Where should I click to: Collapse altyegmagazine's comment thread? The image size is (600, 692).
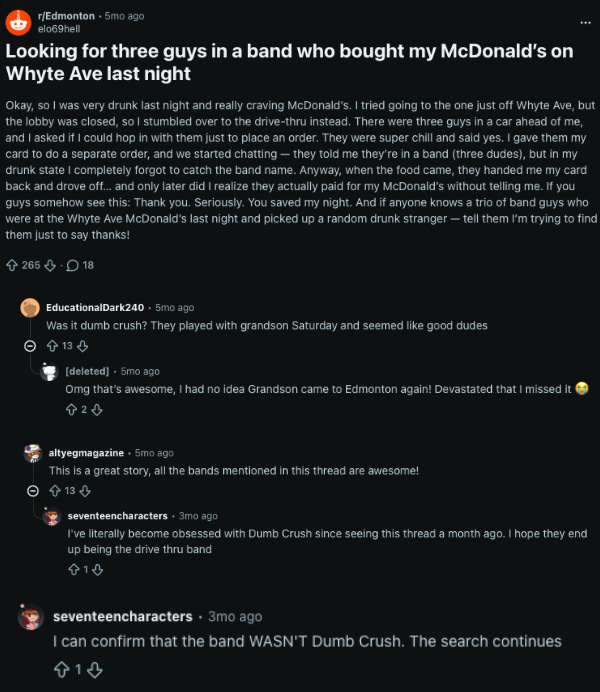tap(33, 491)
